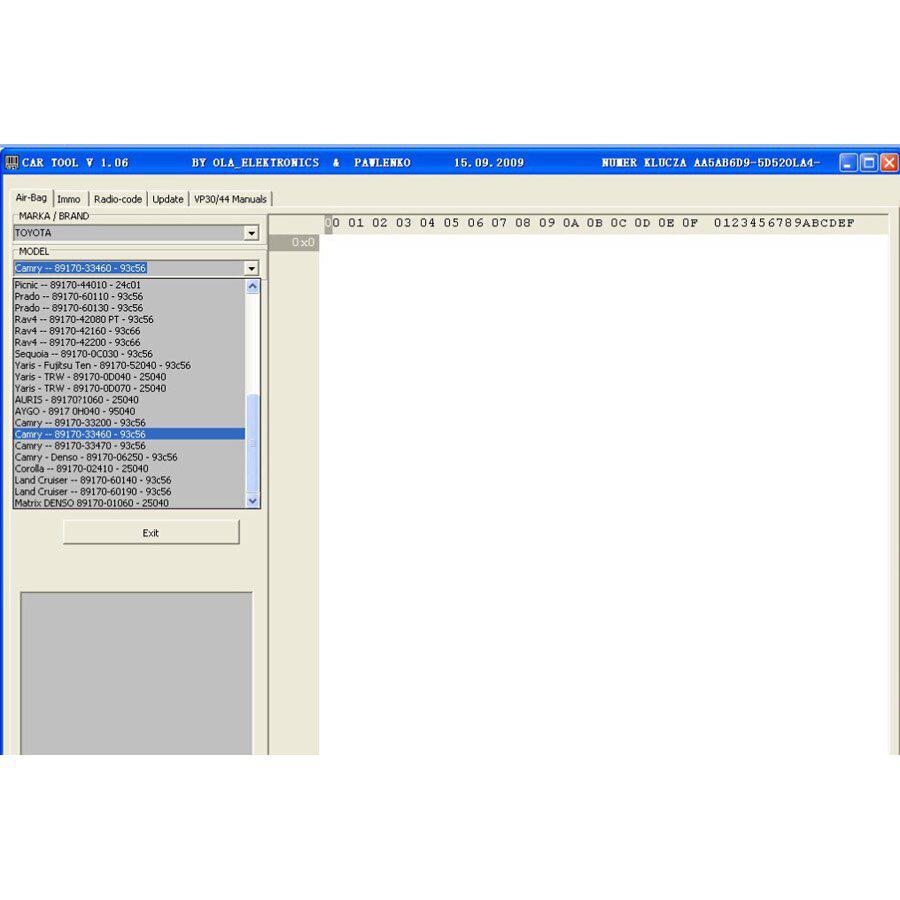Select Yaris - TRW - 89170-0D040 - 25040
Image resolution: width=900 pixels, height=900 pixels.
pyautogui.click(x=129, y=377)
